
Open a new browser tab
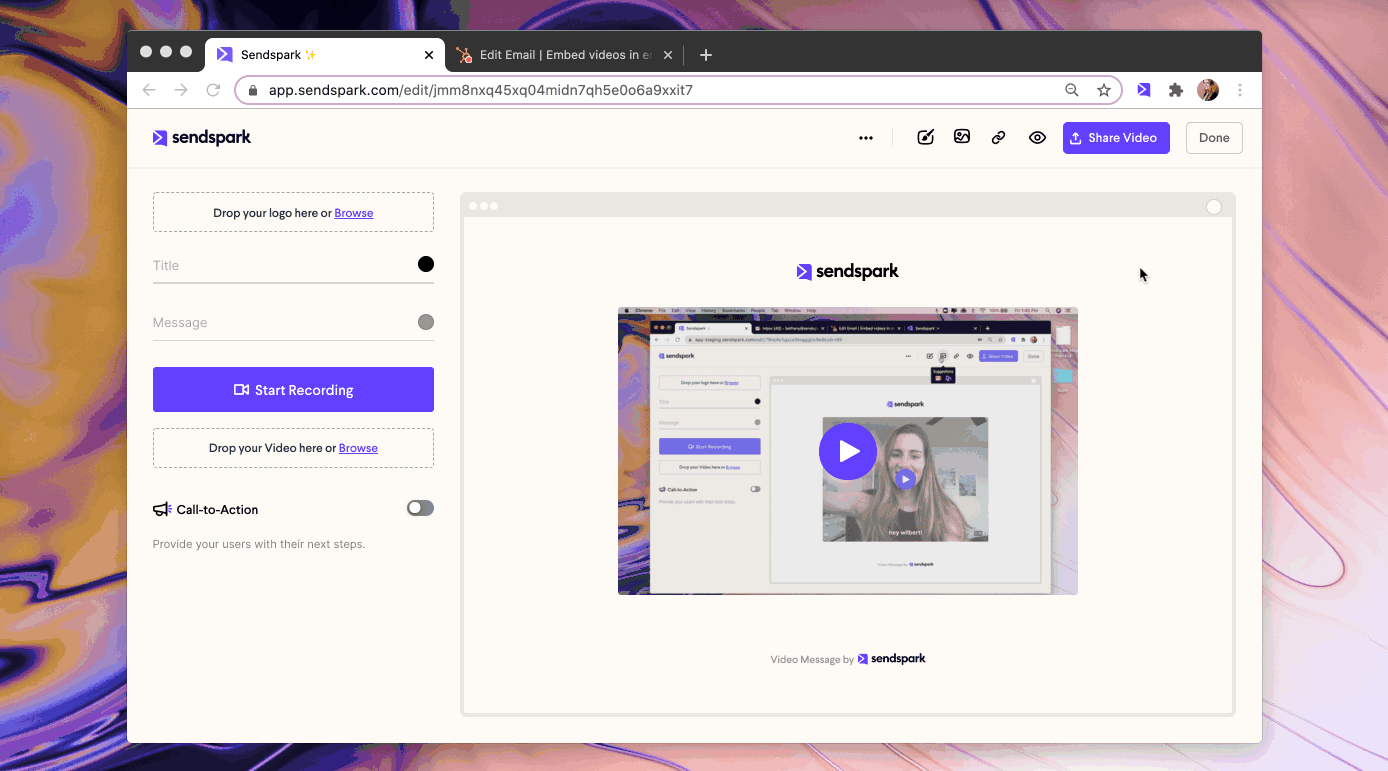tap(706, 55)
